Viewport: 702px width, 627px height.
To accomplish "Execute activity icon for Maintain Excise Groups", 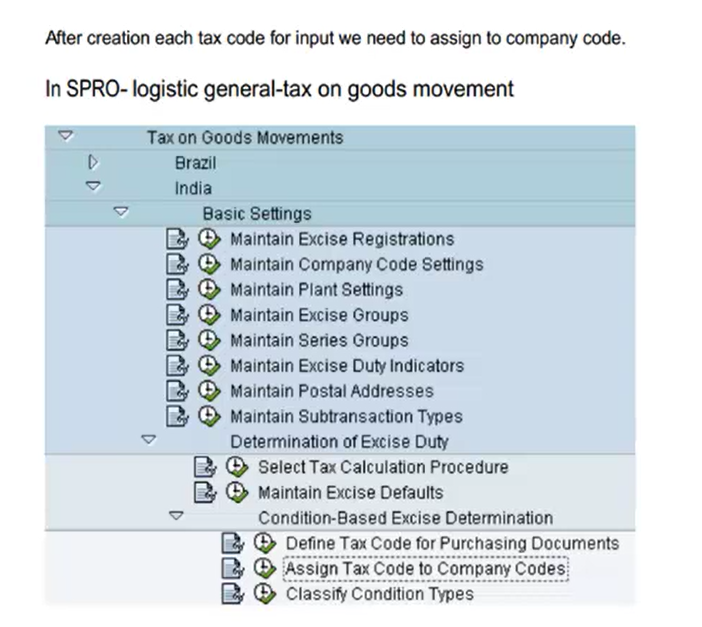I will [209, 314].
